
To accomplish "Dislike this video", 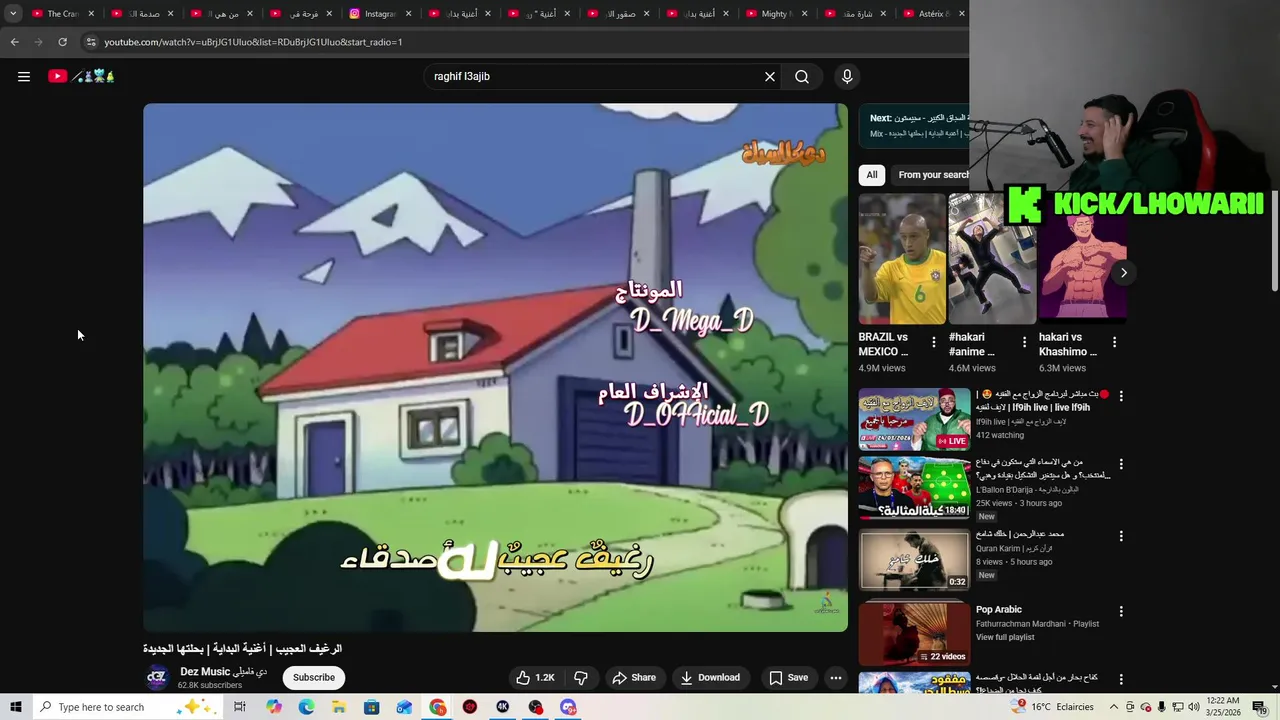I will (x=580, y=677).
